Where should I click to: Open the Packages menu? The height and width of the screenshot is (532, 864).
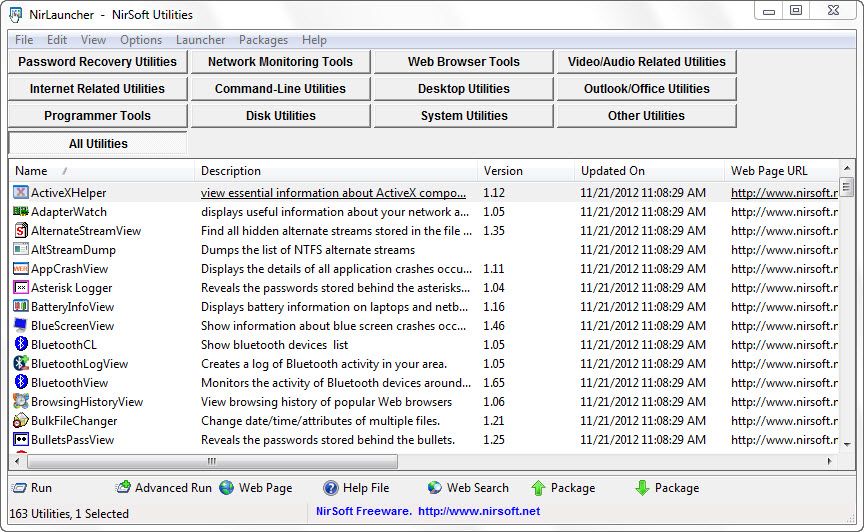coord(263,40)
